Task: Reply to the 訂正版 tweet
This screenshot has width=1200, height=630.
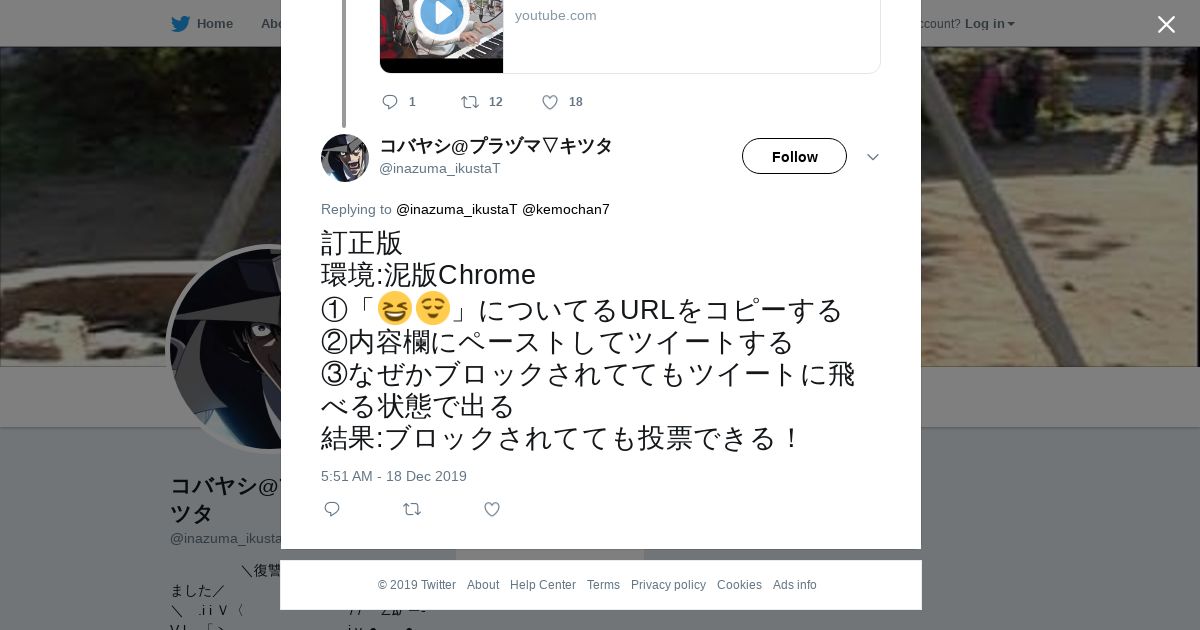Action: tap(332, 509)
